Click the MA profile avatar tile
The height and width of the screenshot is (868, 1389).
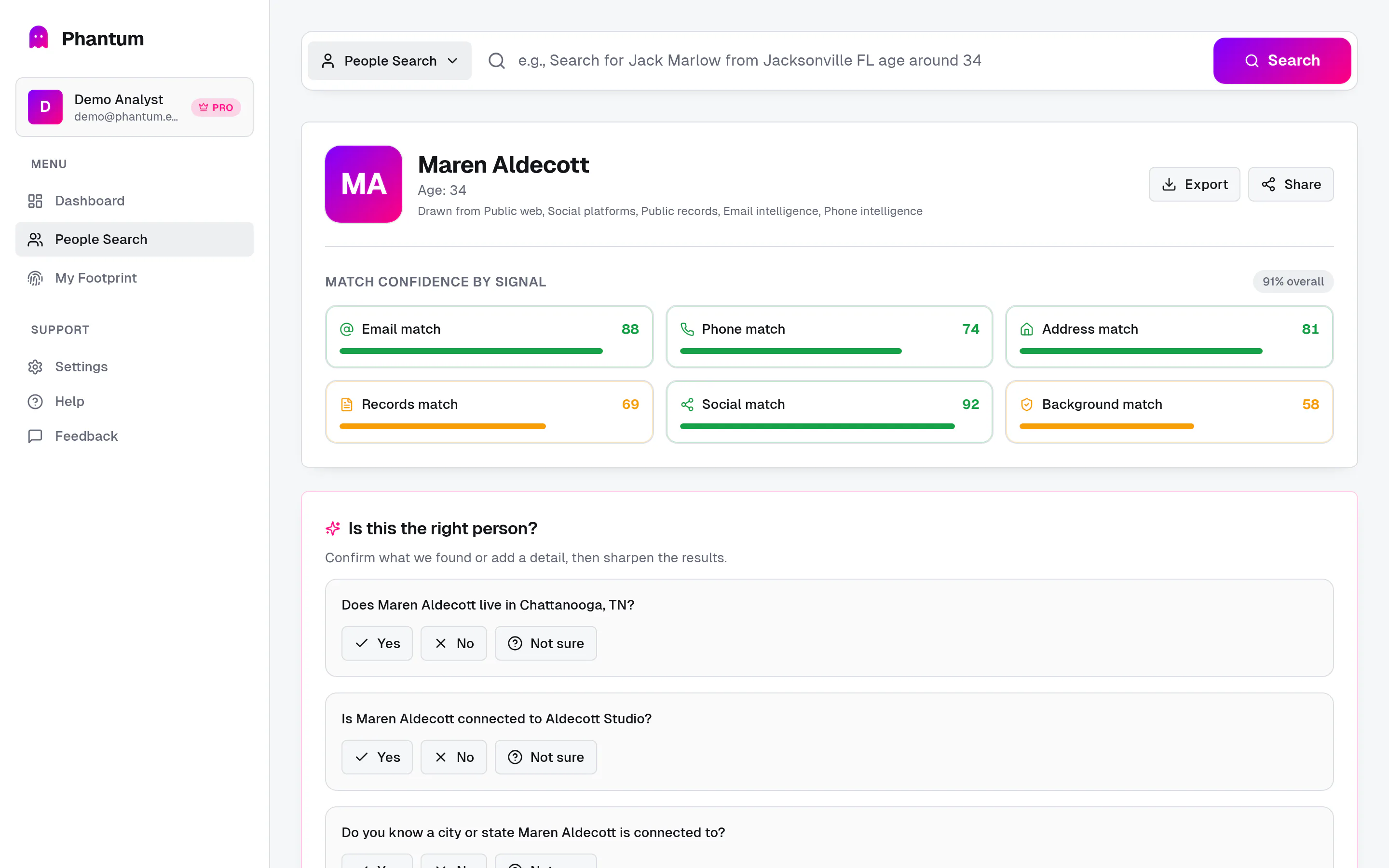click(363, 184)
